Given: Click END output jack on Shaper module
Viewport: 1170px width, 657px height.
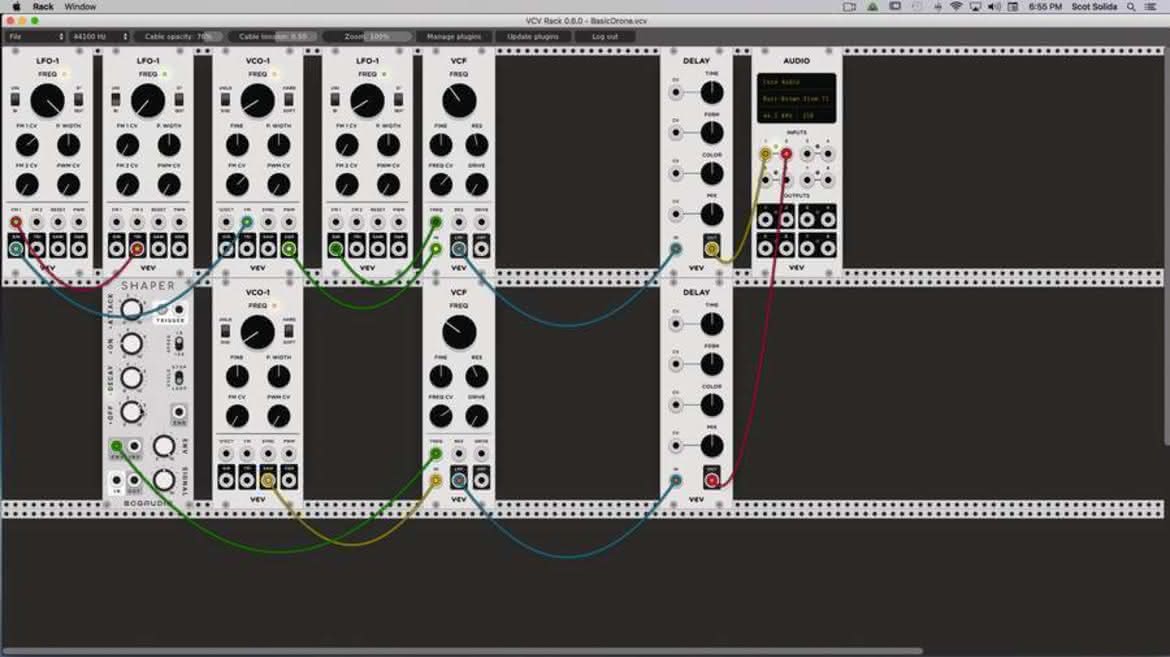Looking at the screenshot, I should [x=179, y=412].
